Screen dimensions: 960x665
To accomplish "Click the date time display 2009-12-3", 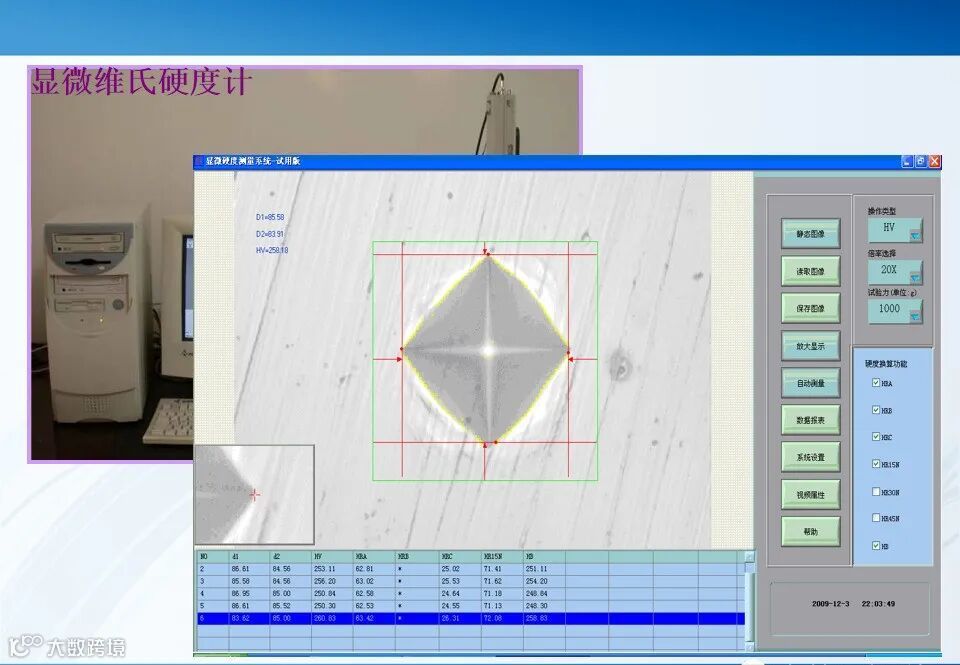I will [x=853, y=603].
